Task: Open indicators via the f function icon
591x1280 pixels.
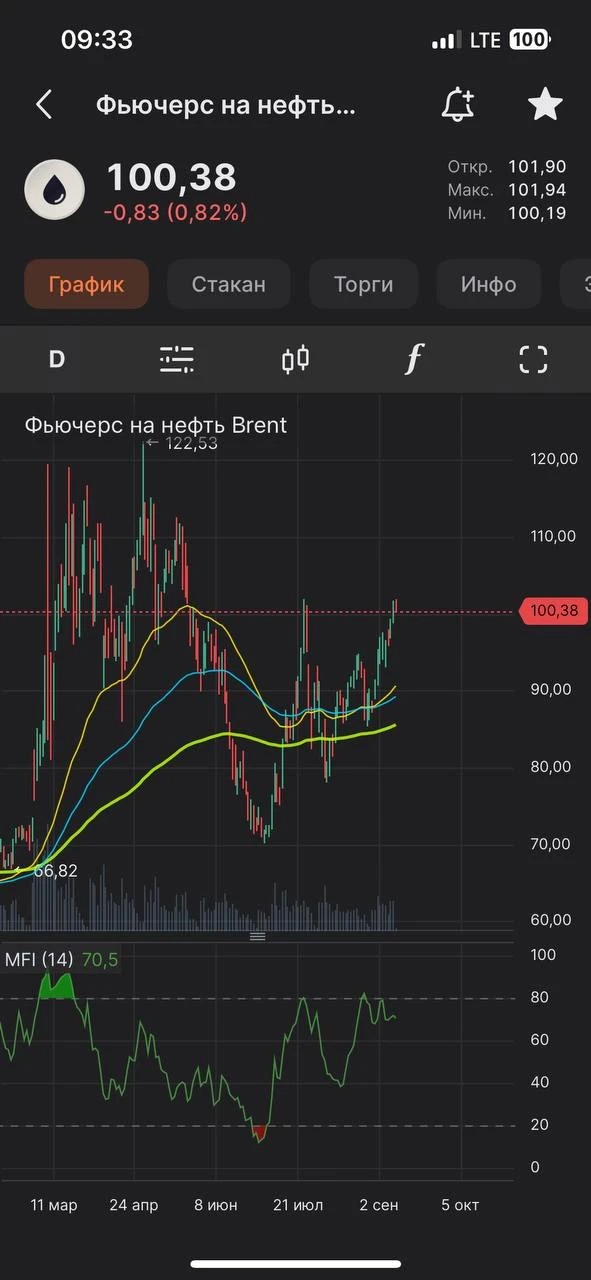Action: (x=414, y=359)
